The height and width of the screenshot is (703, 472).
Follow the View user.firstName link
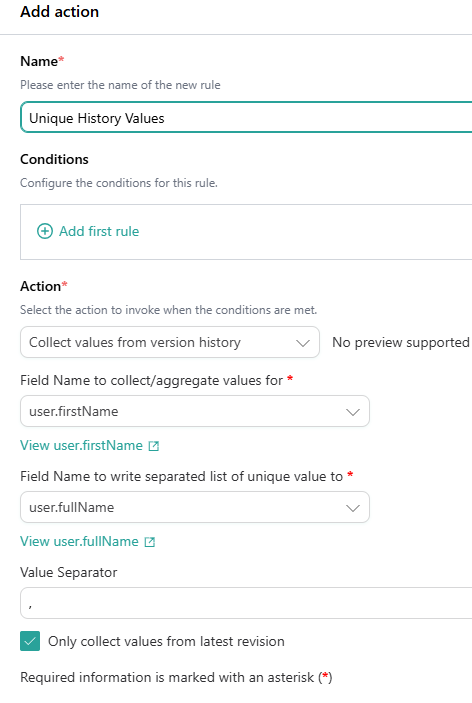81,445
